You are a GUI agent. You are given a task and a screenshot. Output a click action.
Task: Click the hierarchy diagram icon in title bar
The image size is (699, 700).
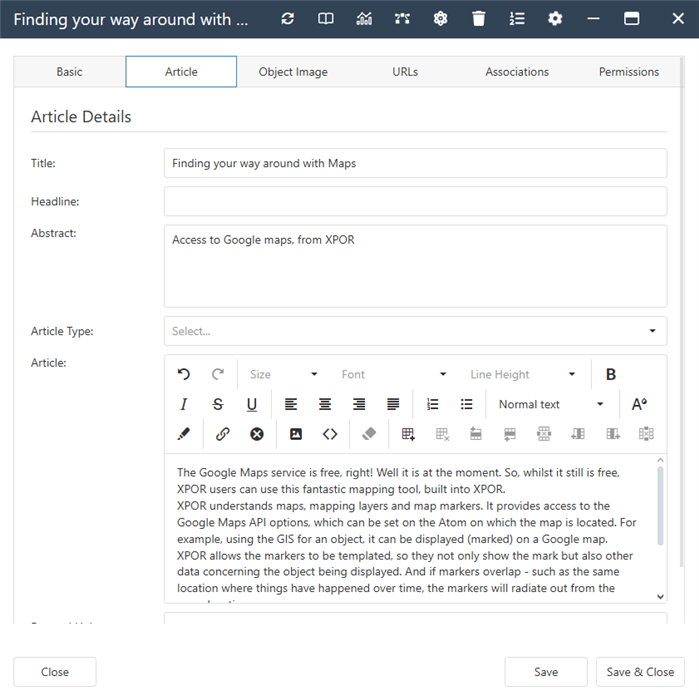coord(402,19)
